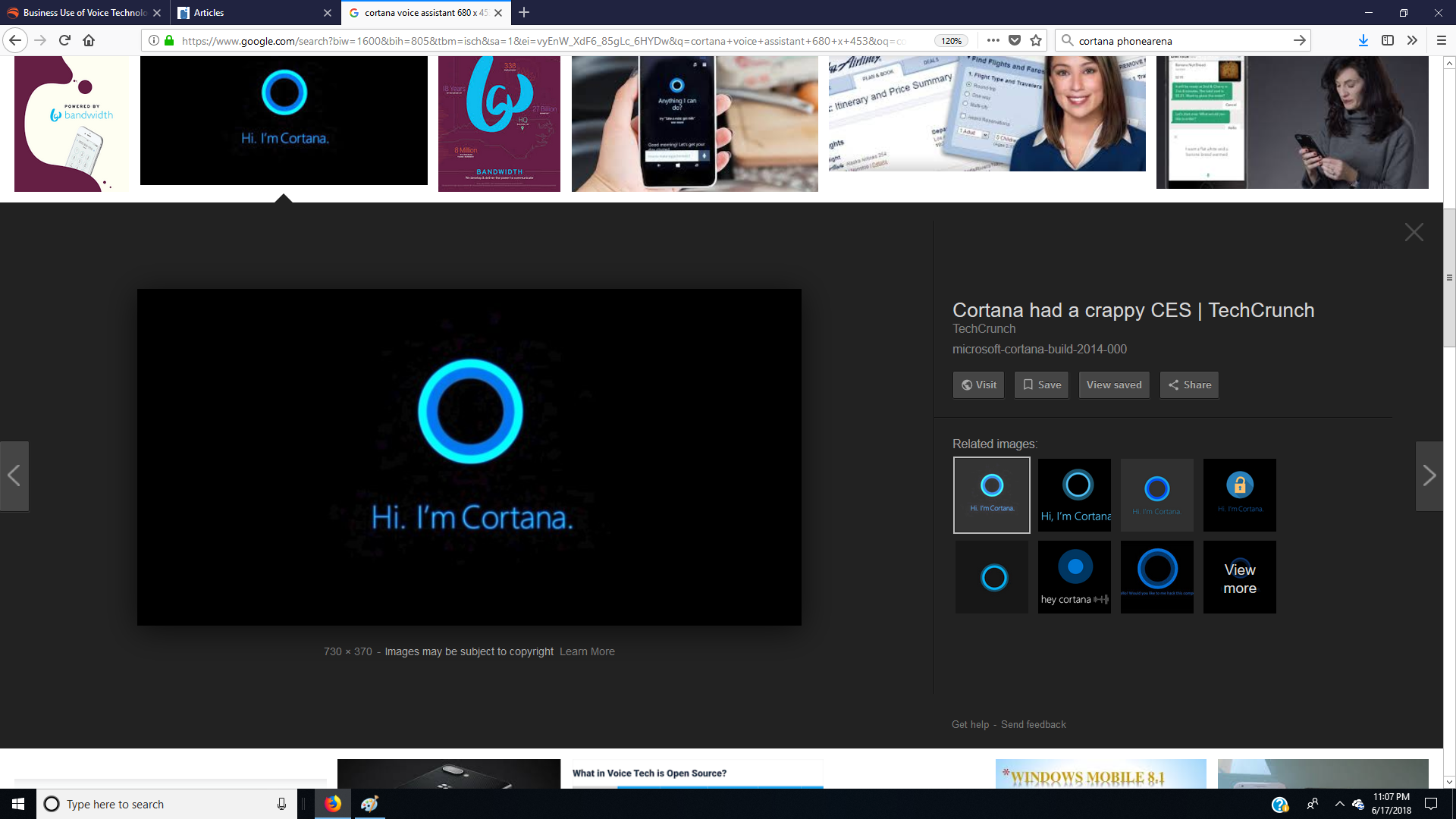
Task: Click Send feedback link
Action: pos(1033,724)
